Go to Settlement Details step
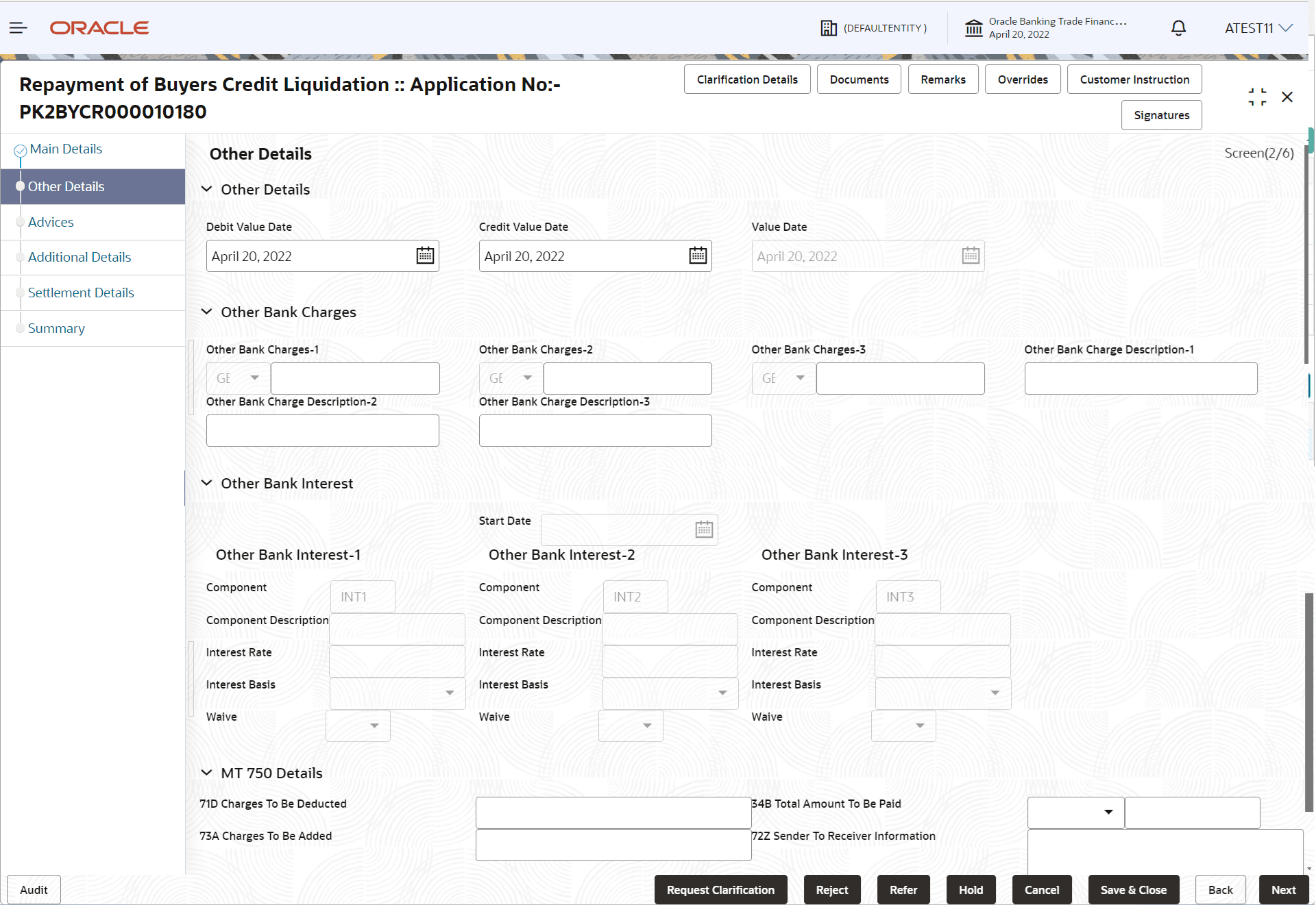The image size is (1316, 905). click(x=81, y=293)
